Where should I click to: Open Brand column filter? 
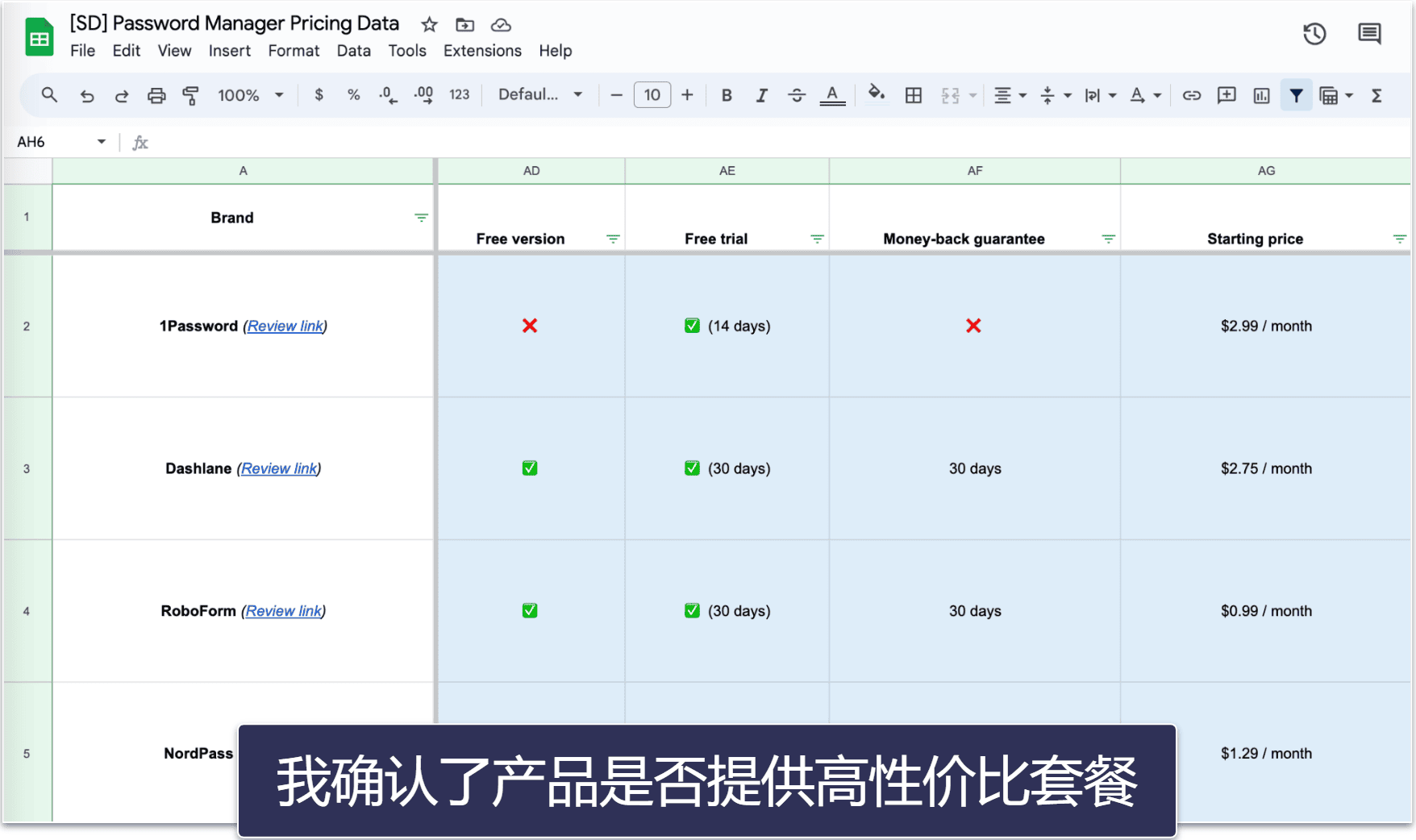pos(421,218)
